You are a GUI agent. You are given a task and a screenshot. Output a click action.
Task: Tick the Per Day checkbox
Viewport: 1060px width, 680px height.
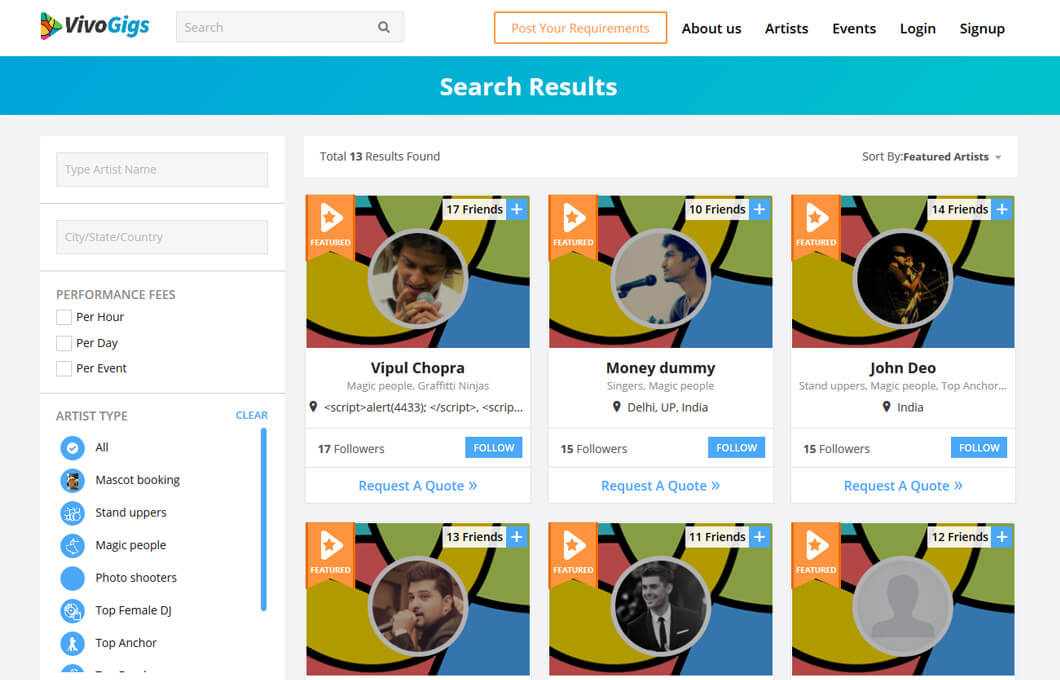64,343
